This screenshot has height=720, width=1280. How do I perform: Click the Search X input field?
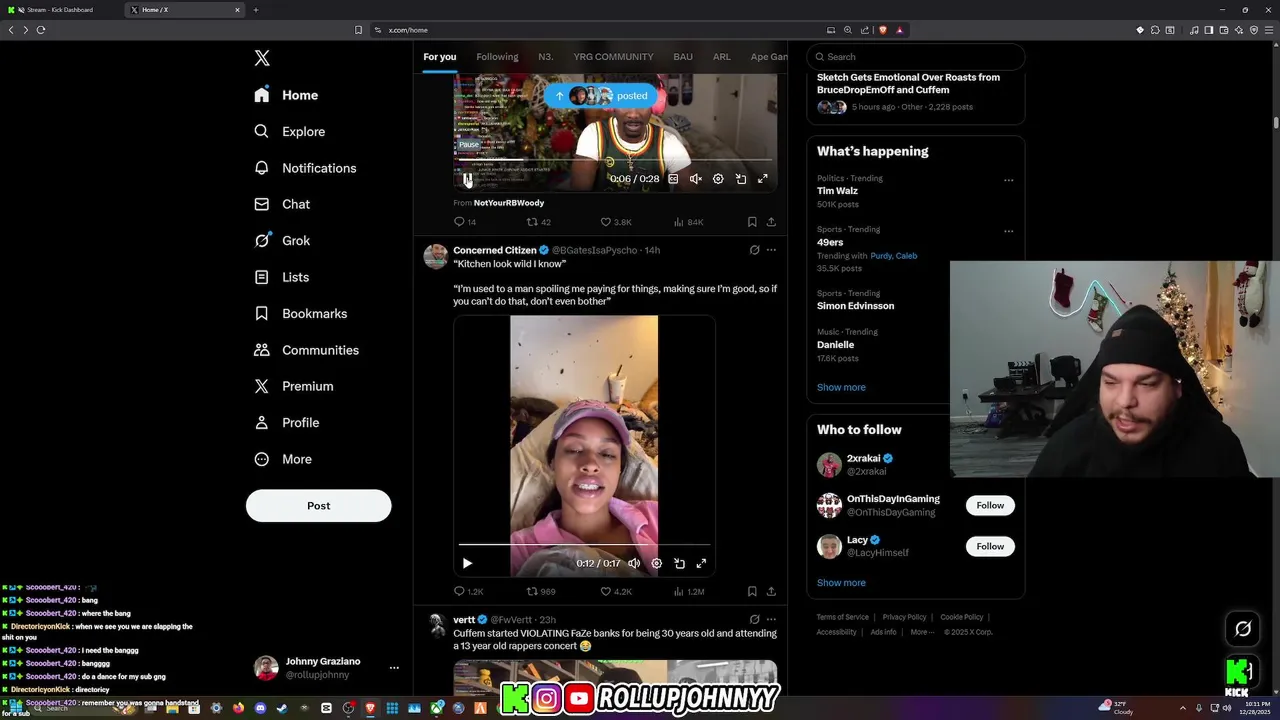click(915, 57)
